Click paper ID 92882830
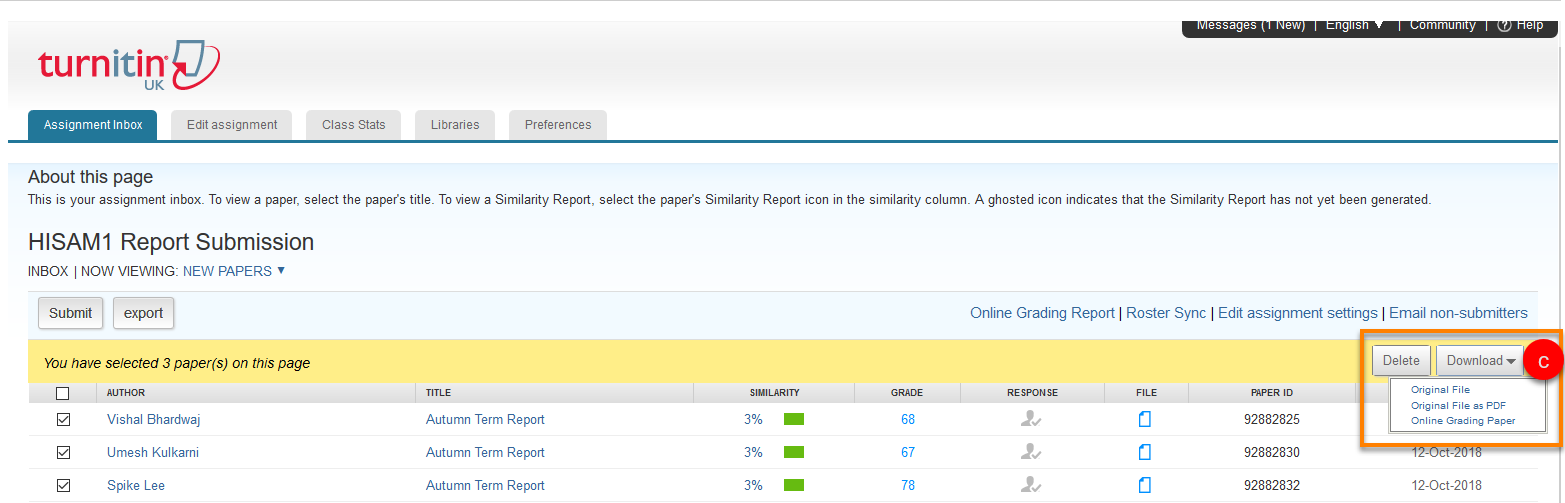The width and height of the screenshot is (1565, 503). click(x=1272, y=452)
